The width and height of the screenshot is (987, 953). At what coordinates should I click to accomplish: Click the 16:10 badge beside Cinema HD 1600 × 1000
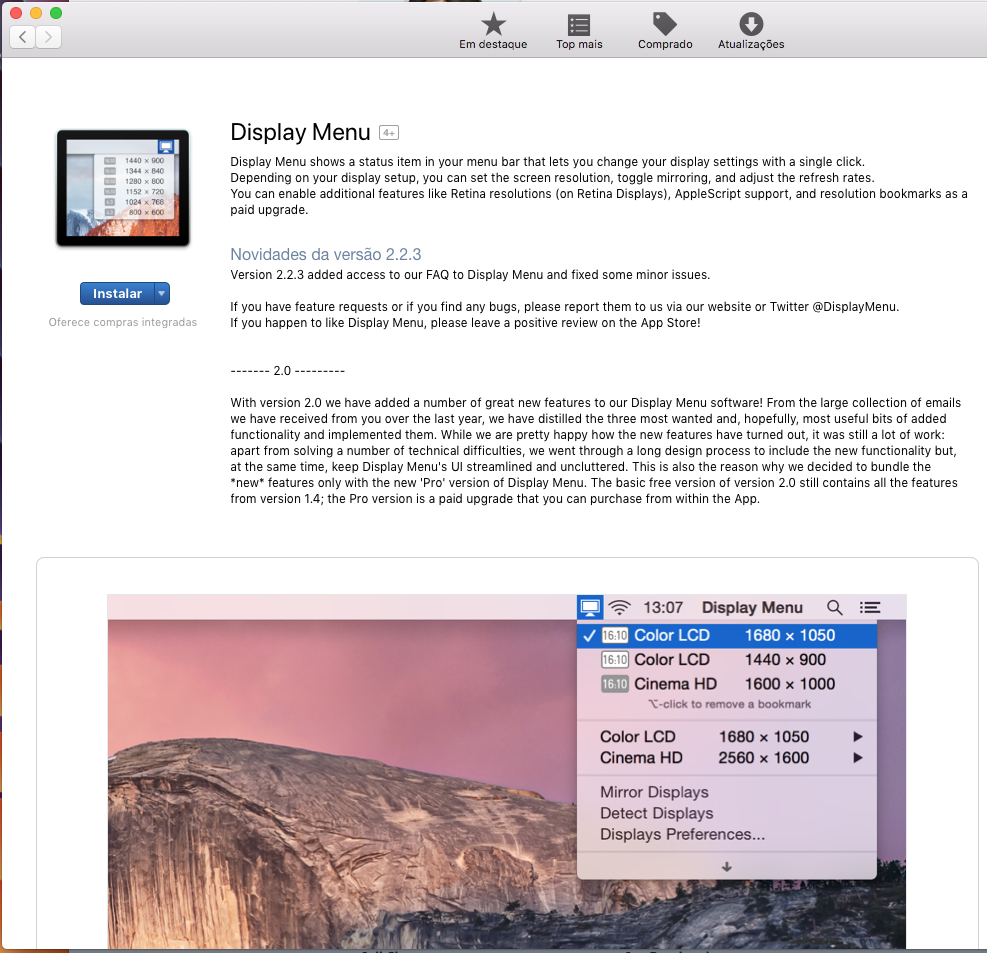[x=614, y=684]
